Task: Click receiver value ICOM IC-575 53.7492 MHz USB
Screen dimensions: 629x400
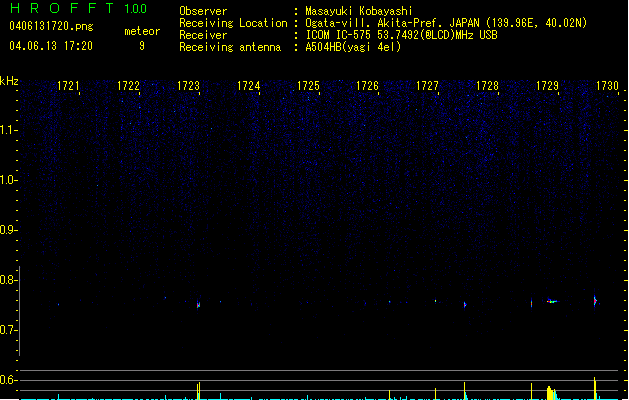Action: tap(402, 35)
